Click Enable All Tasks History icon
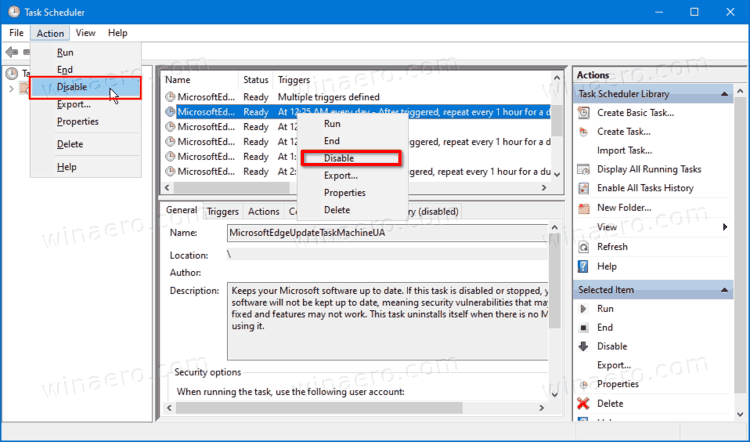750x442 pixels. coord(584,188)
